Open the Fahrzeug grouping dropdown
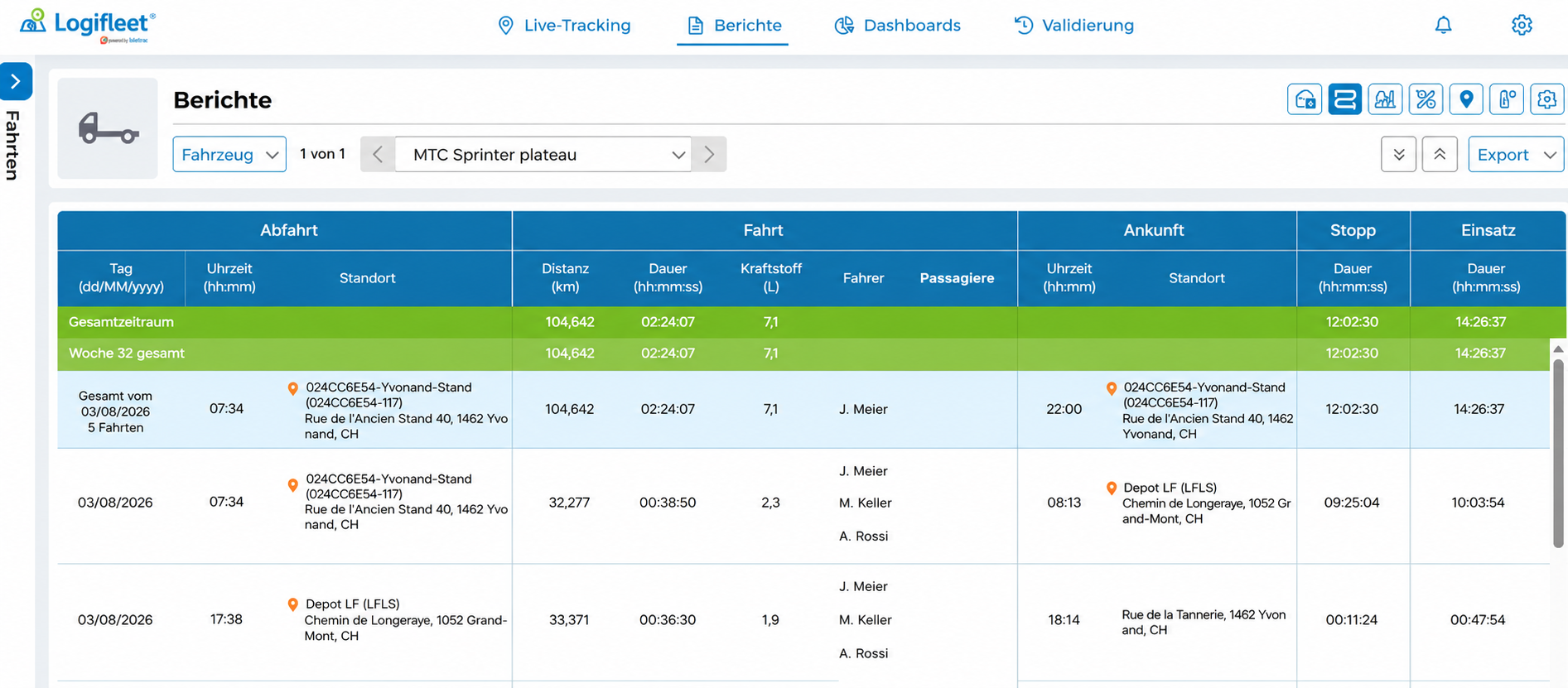The height and width of the screenshot is (688, 1568). coord(229,154)
